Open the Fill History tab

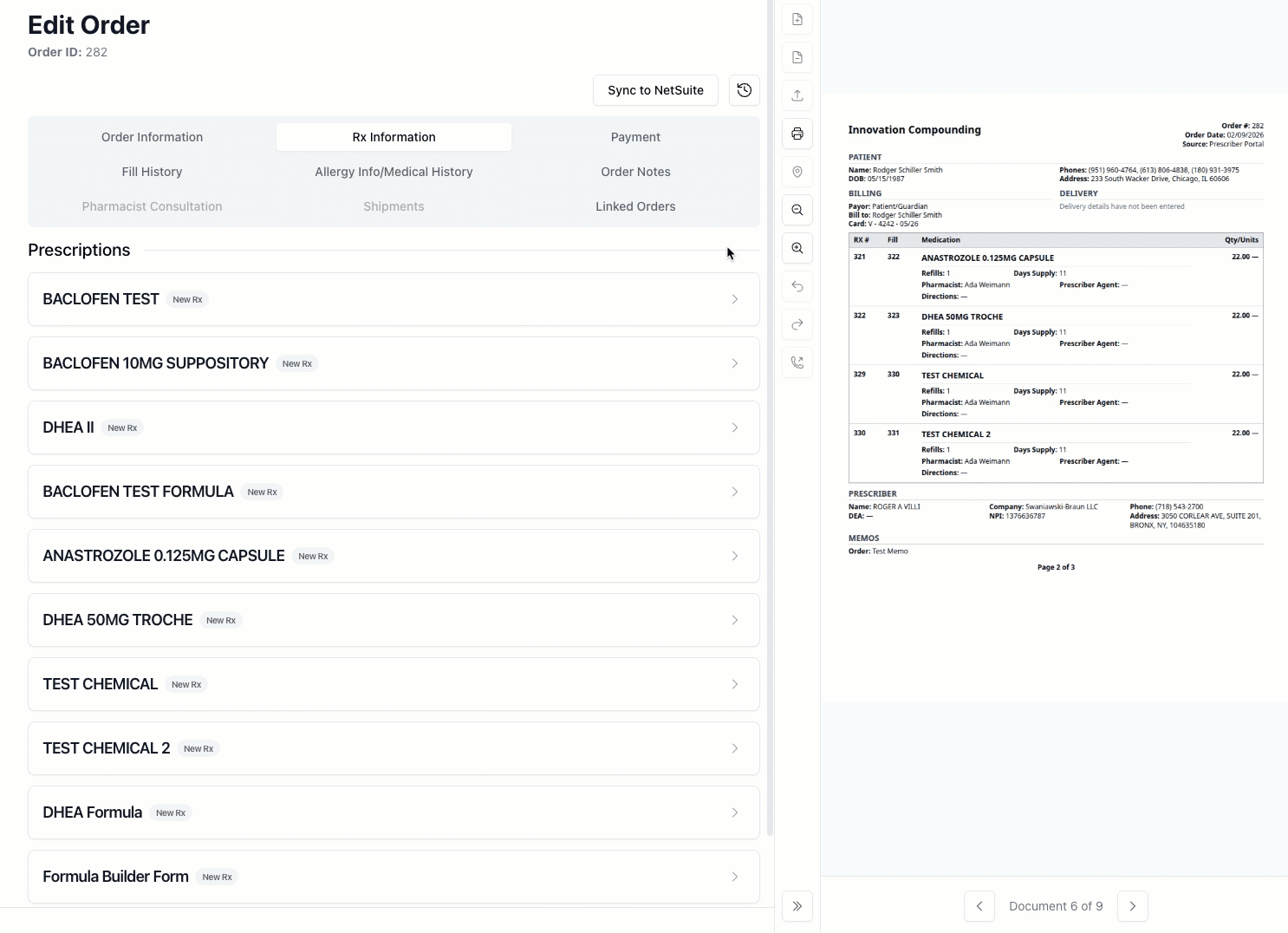tap(152, 171)
